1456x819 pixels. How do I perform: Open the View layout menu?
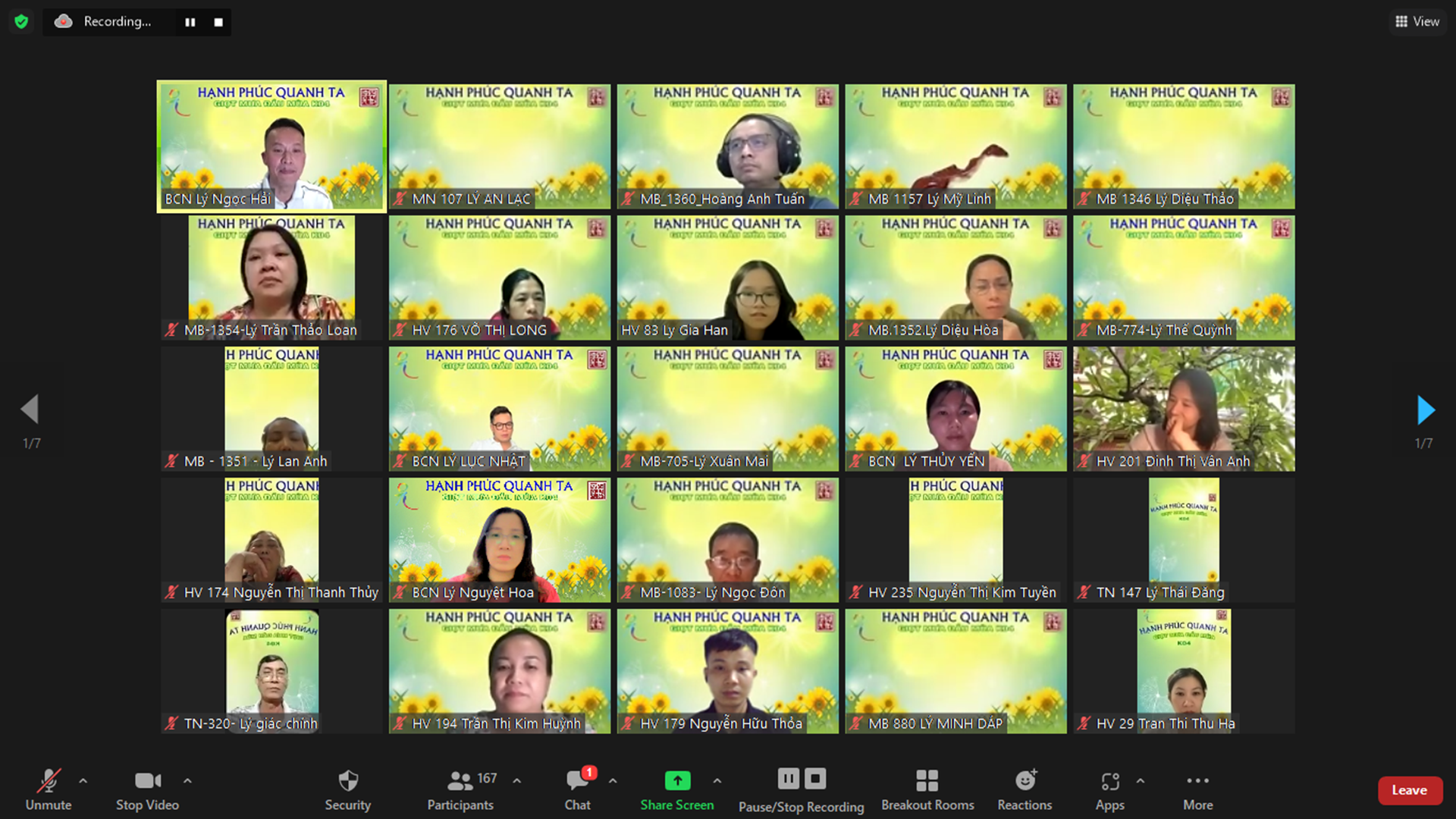pyautogui.click(x=1417, y=21)
